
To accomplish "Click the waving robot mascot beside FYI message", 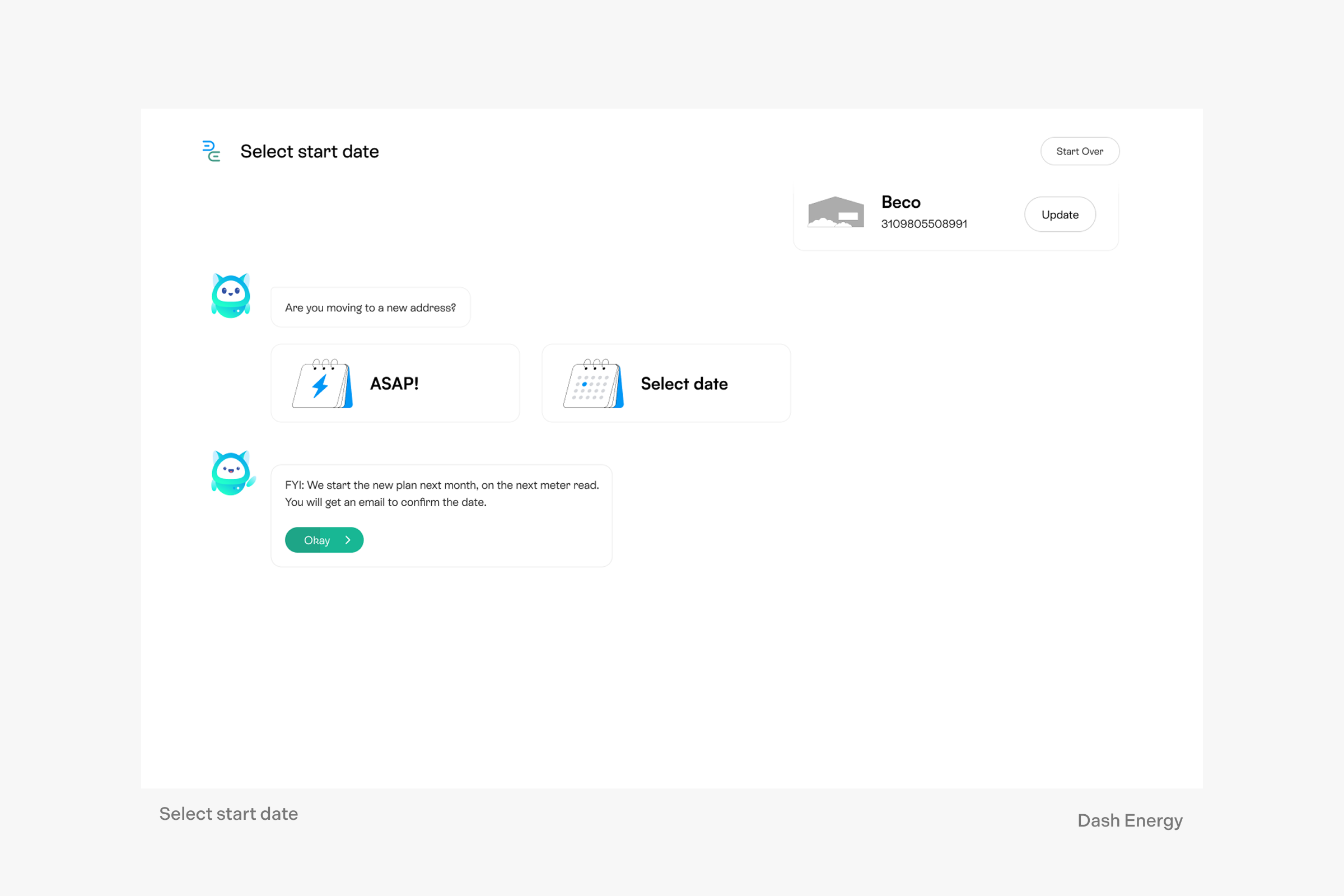I will [x=232, y=473].
